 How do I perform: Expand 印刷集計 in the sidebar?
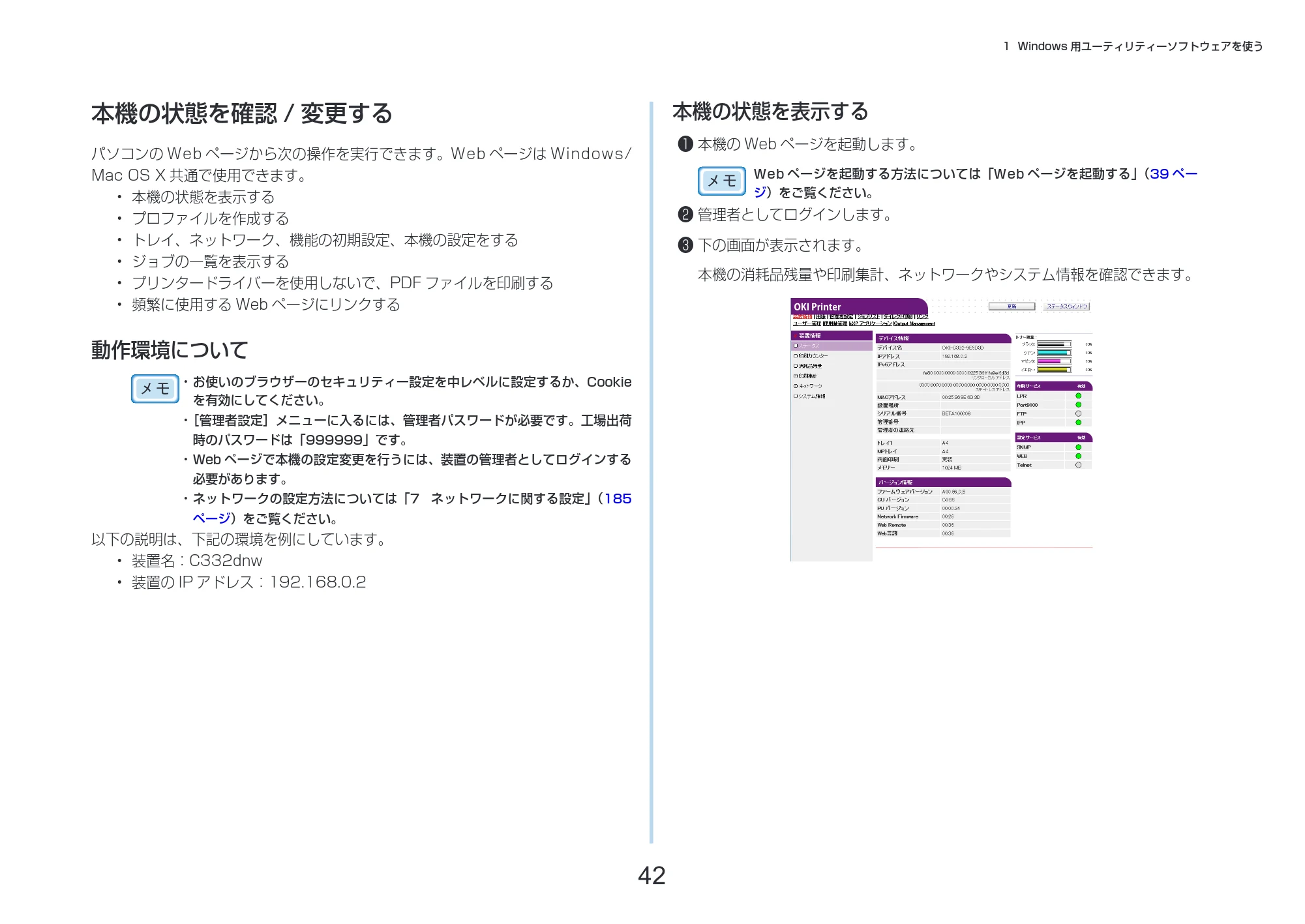[x=796, y=376]
